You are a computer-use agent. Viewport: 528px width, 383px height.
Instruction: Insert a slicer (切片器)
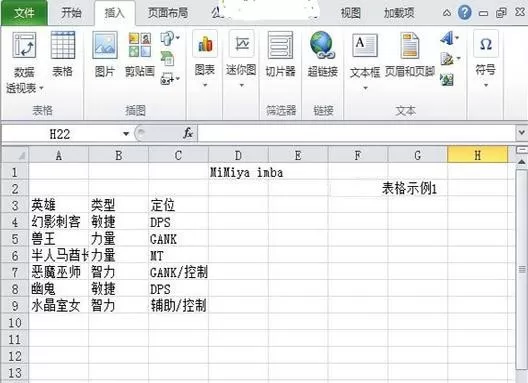pos(280,54)
